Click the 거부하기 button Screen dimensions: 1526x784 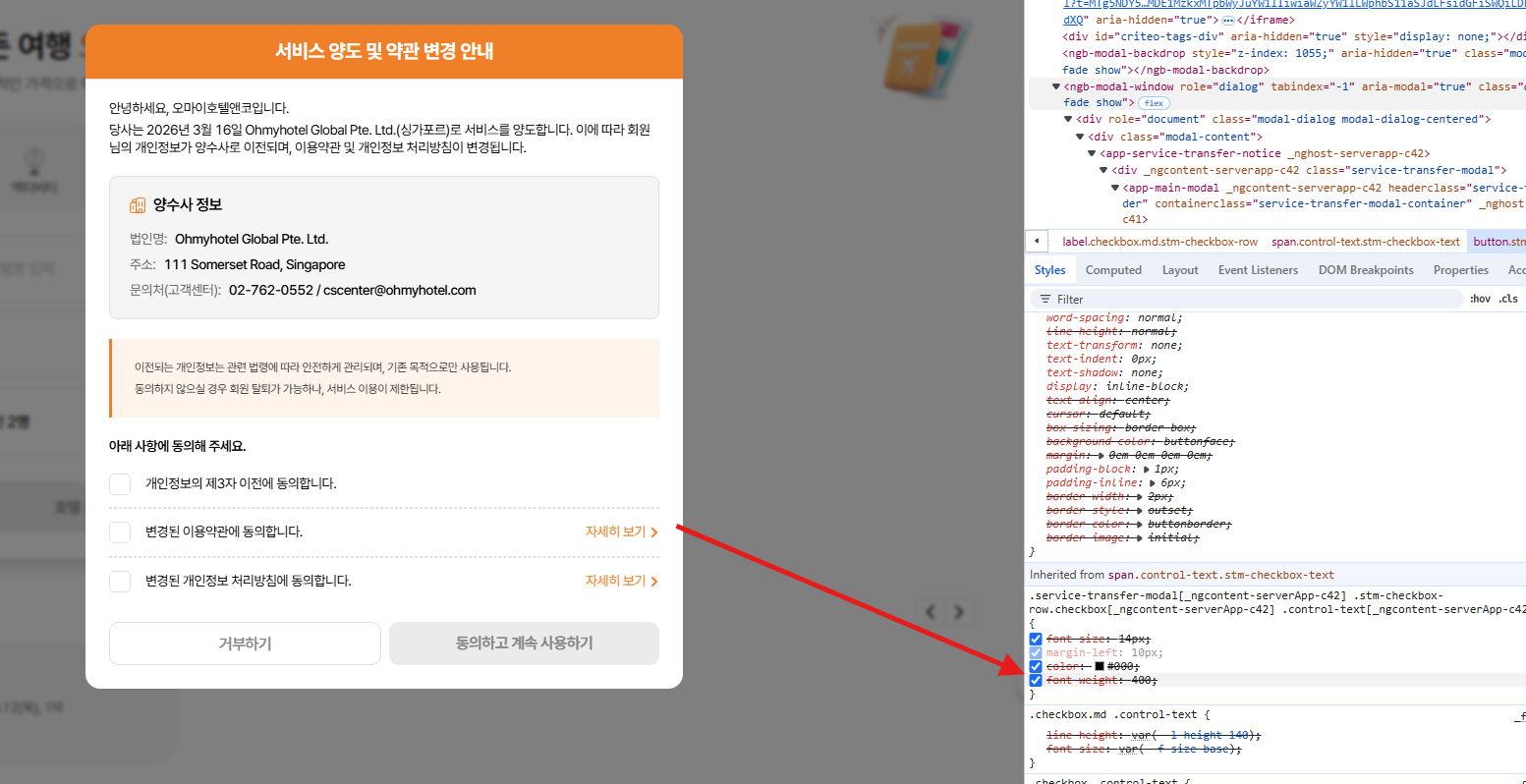(245, 644)
